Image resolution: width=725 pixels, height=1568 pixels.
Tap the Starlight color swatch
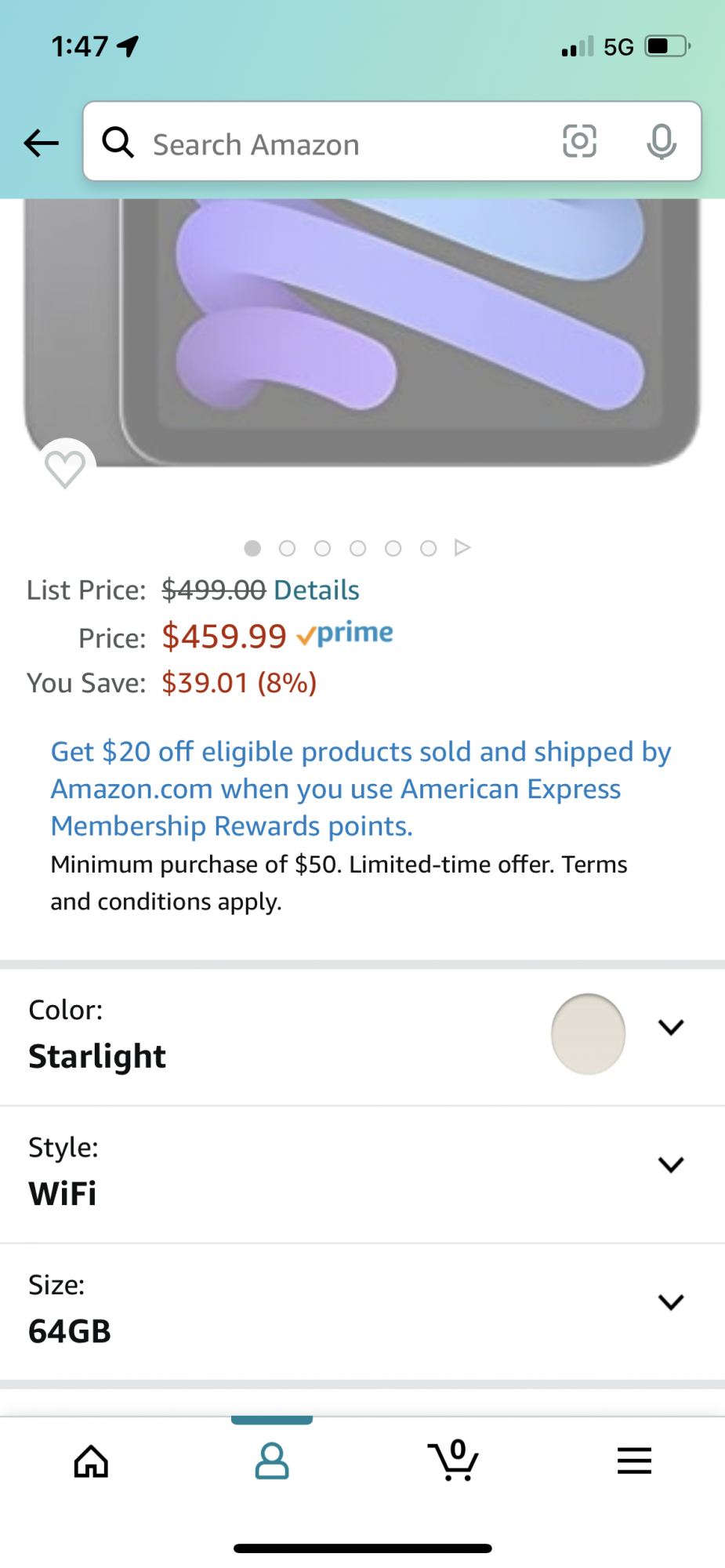tap(588, 1034)
